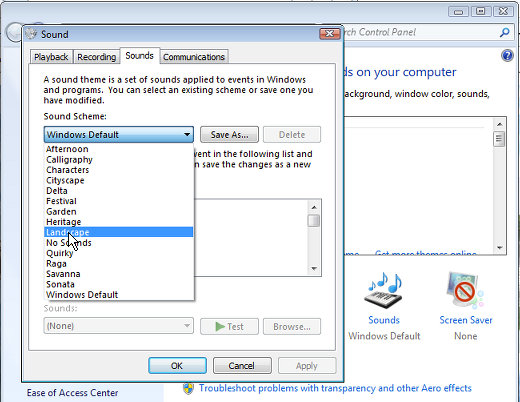This screenshot has height=402, width=520.
Task: Pick Quirky from the list
Action: coord(119,253)
